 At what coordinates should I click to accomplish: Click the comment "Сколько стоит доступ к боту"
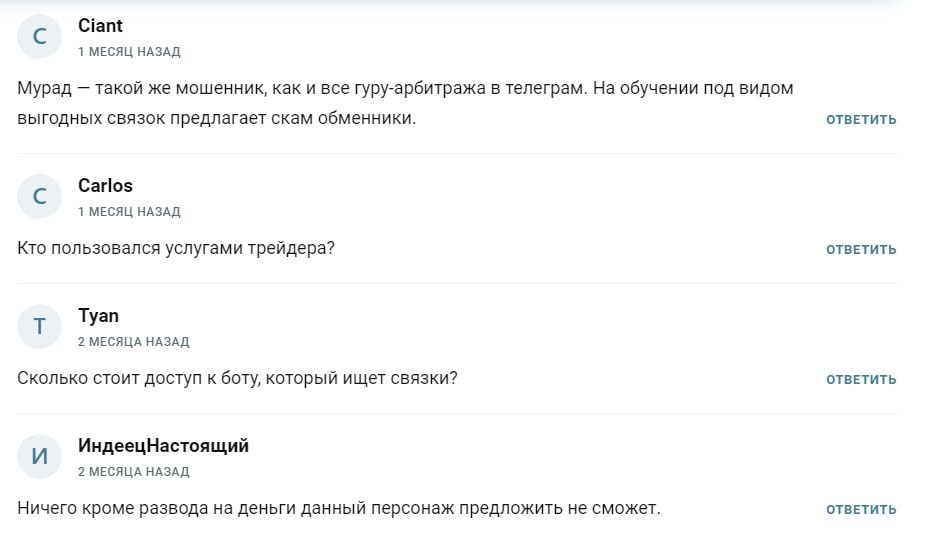coord(238,378)
